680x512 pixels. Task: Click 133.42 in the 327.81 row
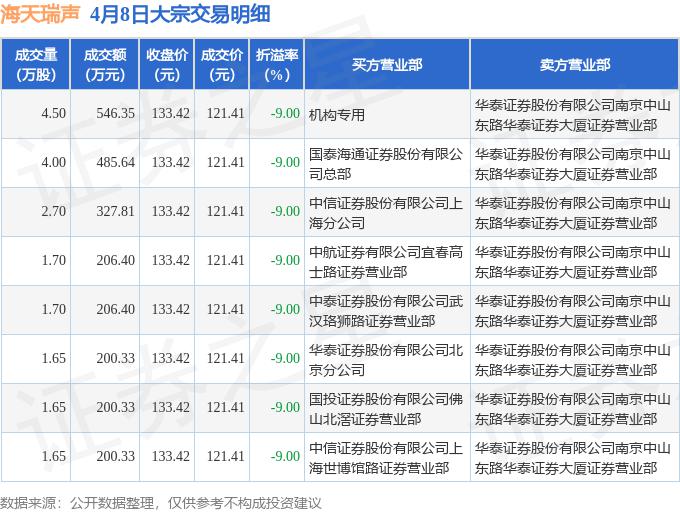coord(170,212)
